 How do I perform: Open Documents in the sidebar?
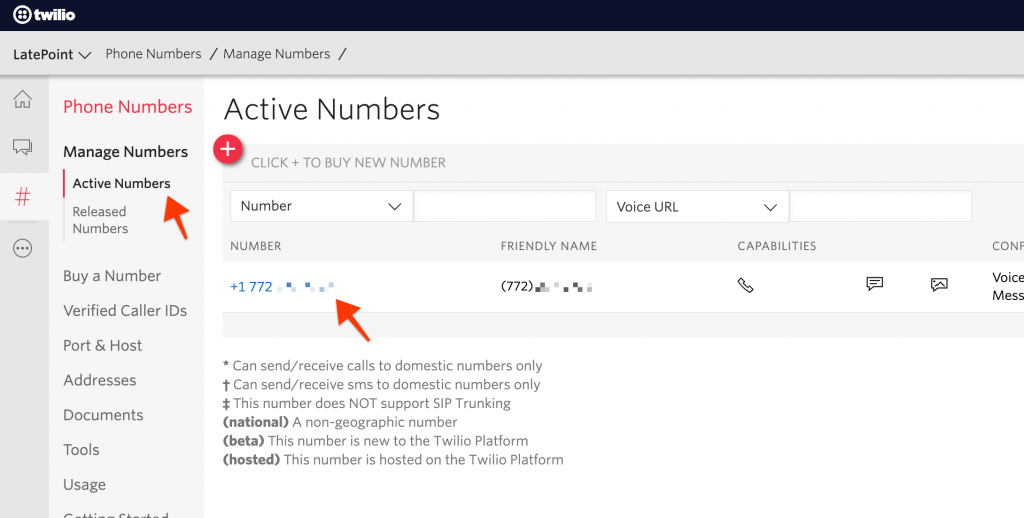tap(103, 415)
